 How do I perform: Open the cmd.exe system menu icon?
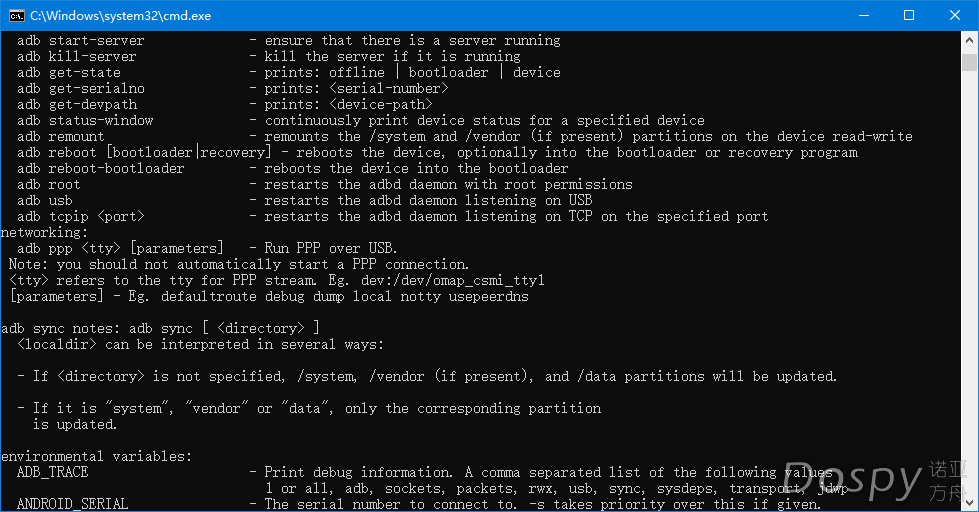tap(17, 16)
